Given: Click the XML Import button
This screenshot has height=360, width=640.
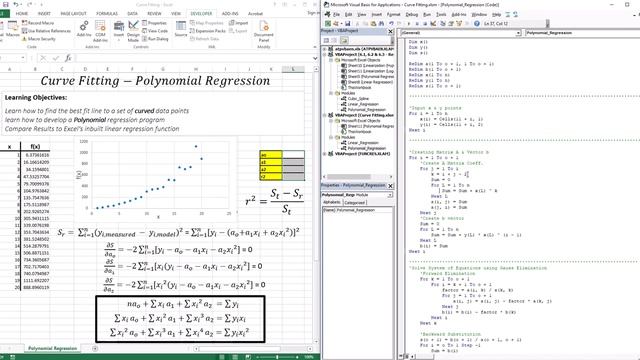Looking at the screenshot, I should [x=238, y=23].
